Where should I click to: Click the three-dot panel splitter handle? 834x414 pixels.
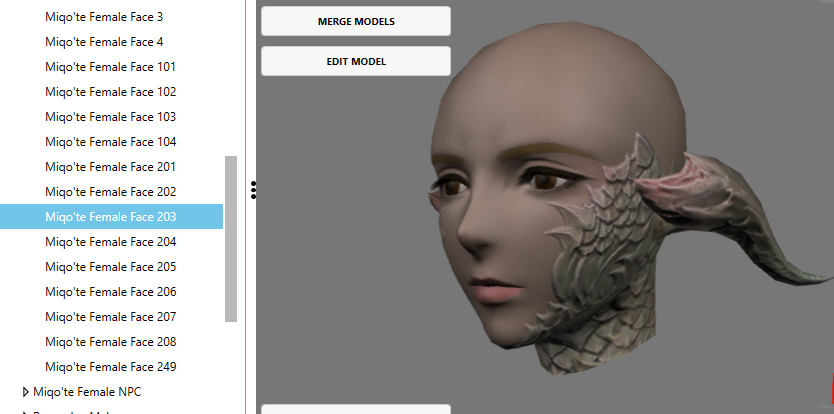(254, 190)
